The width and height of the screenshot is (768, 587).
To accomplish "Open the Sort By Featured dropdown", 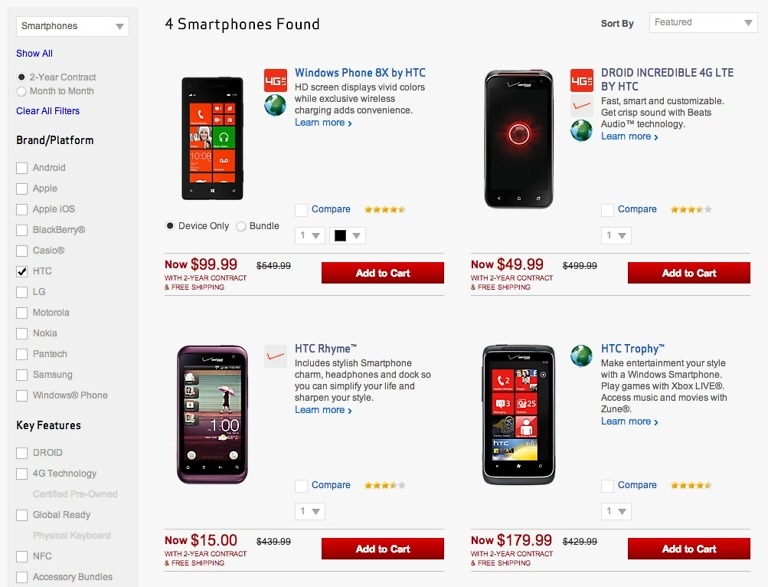I will [x=703, y=22].
